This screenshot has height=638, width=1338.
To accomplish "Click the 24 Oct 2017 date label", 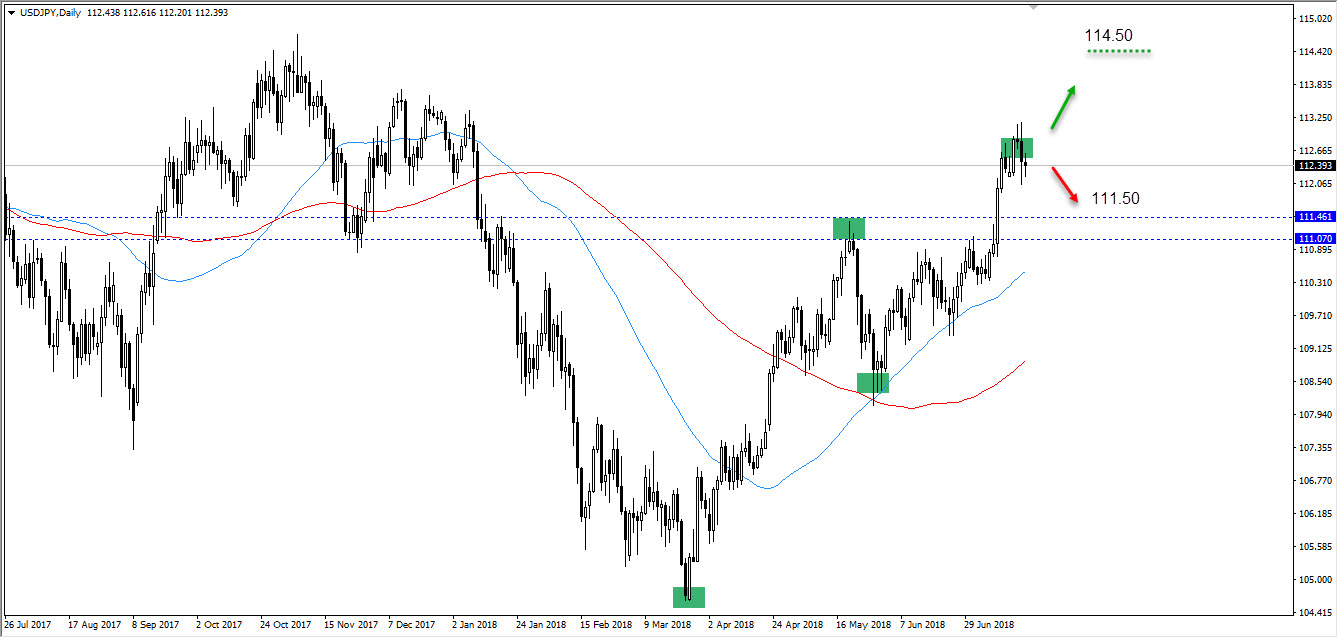I will [x=285, y=625].
